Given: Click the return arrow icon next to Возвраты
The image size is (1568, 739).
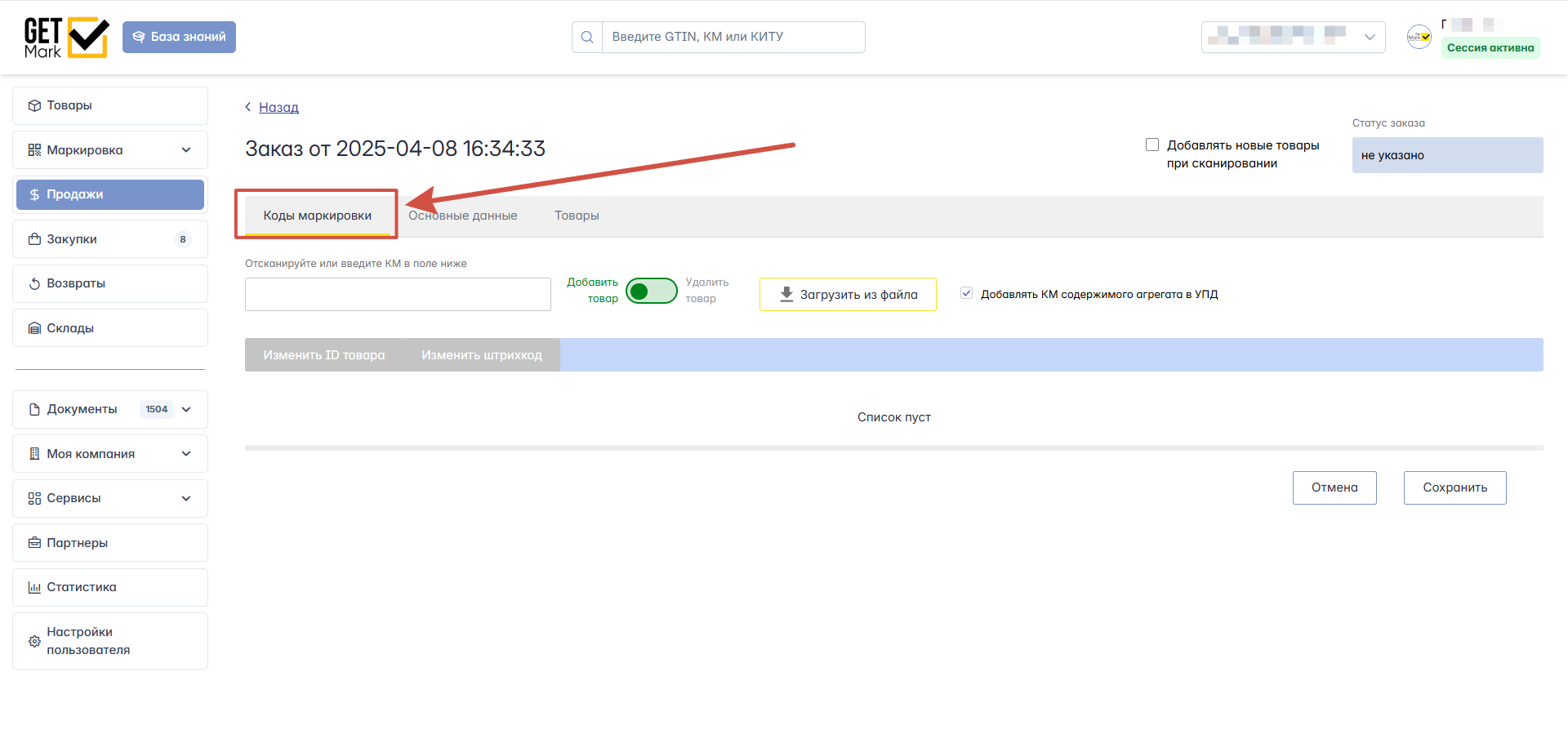Looking at the screenshot, I should (34, 283).
